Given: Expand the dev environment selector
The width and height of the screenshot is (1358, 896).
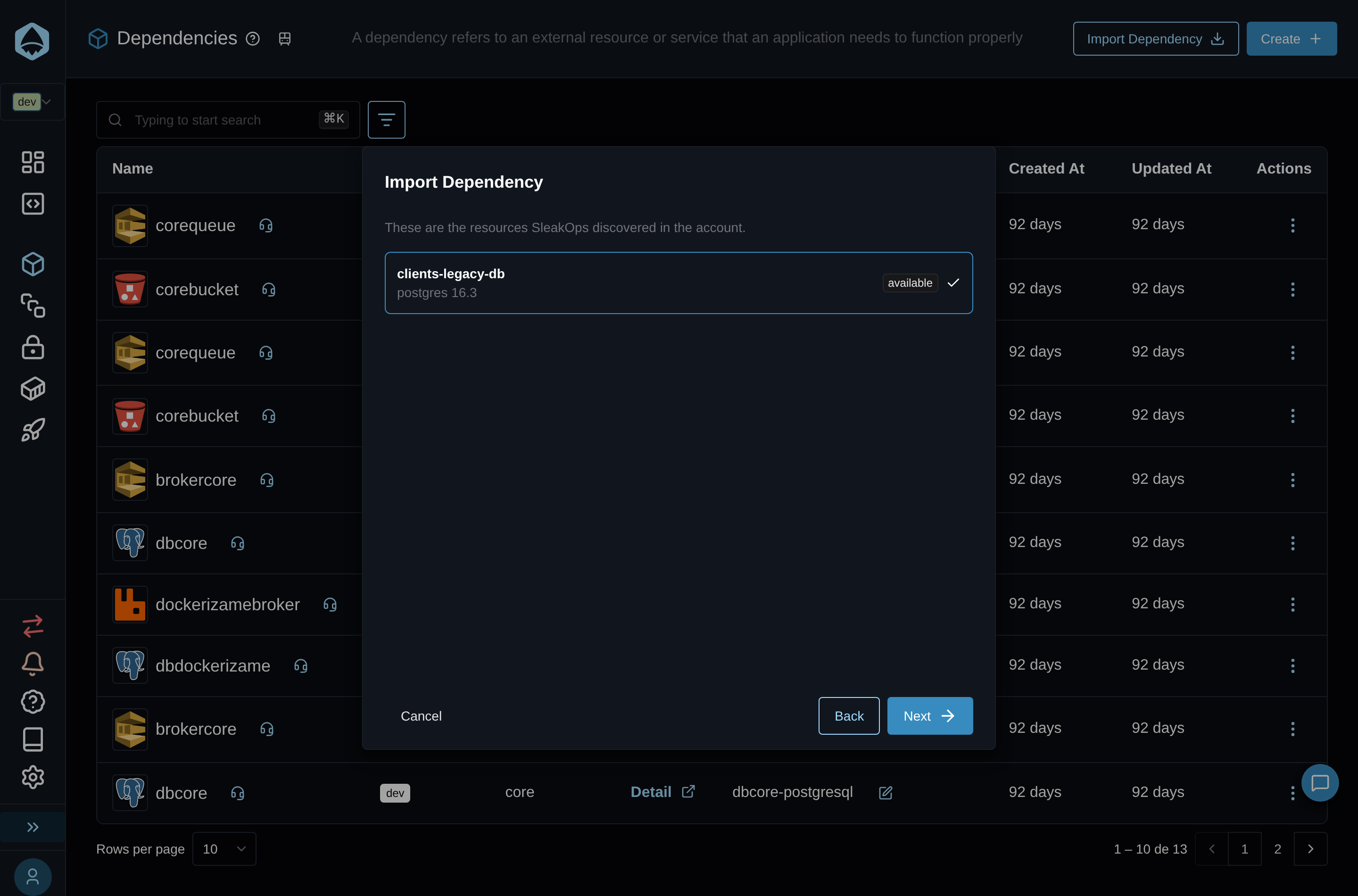Looking at the screenshot, I should (33, 102).
